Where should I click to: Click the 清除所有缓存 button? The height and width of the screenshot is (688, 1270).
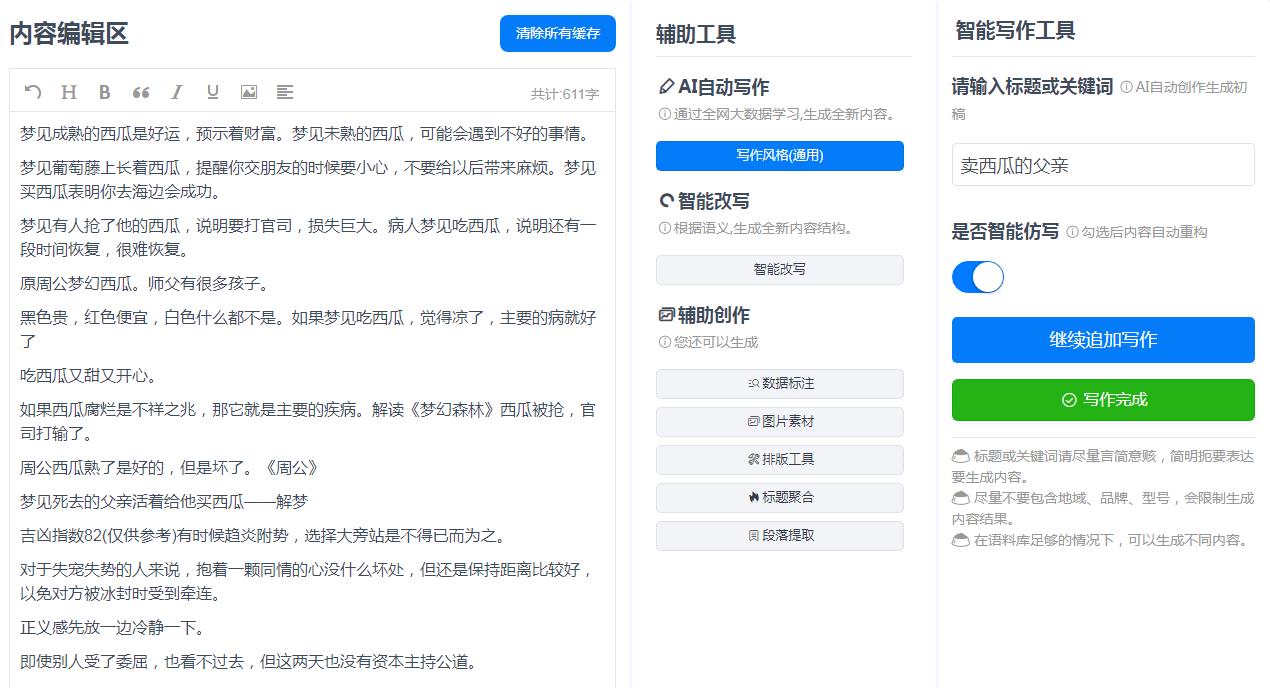pos(557,33)
